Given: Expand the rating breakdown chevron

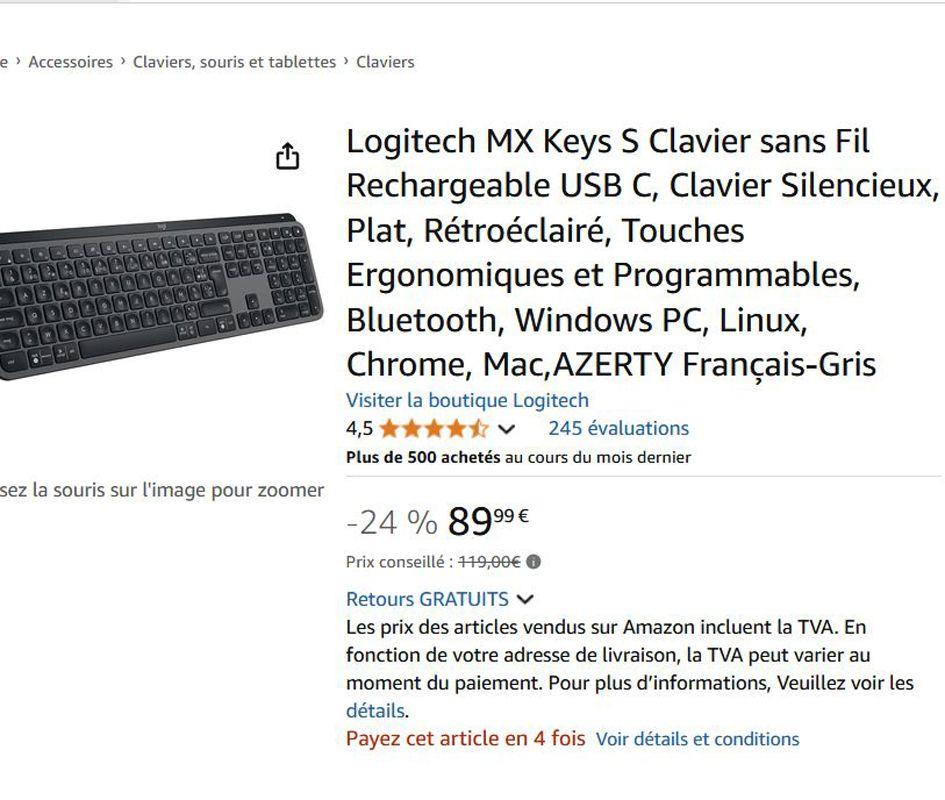Looking at the screenshot, I should 507,429.
